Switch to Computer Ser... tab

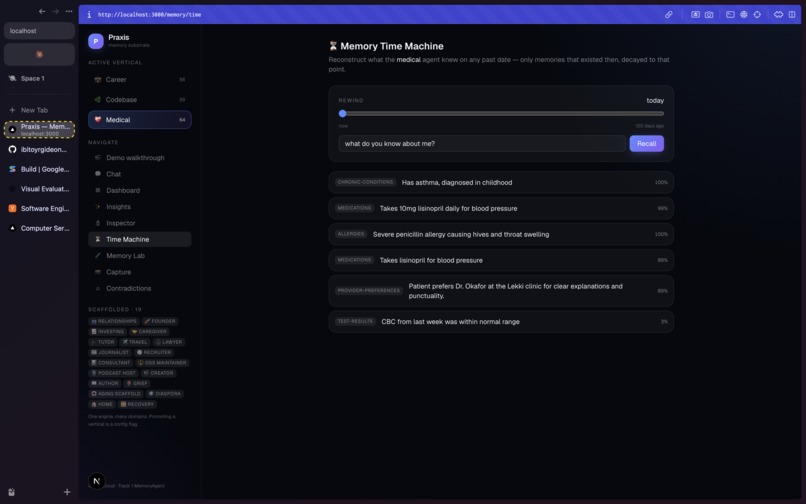[39, 228]
